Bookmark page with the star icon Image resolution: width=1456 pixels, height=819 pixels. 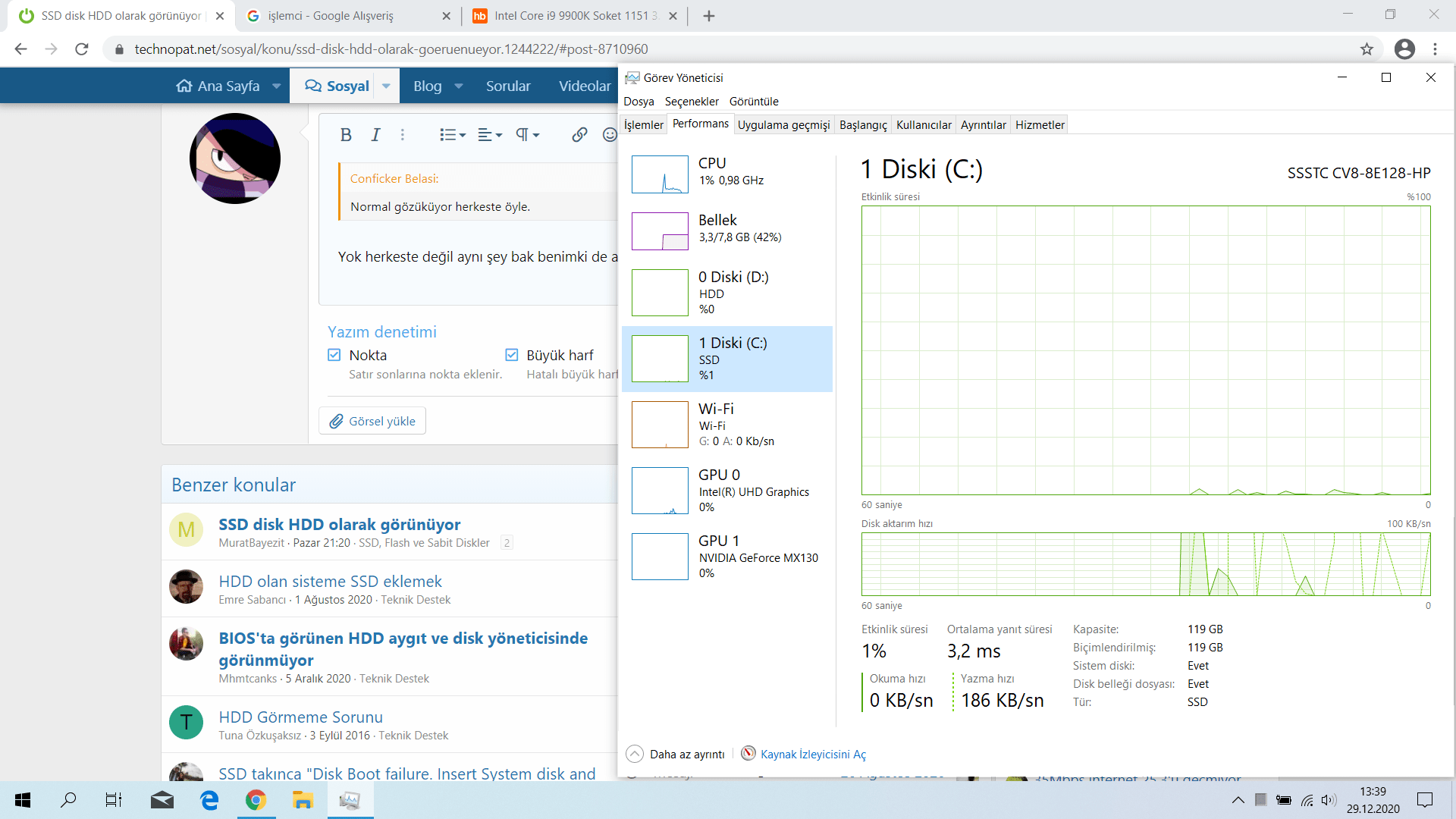coord(1367,49)
